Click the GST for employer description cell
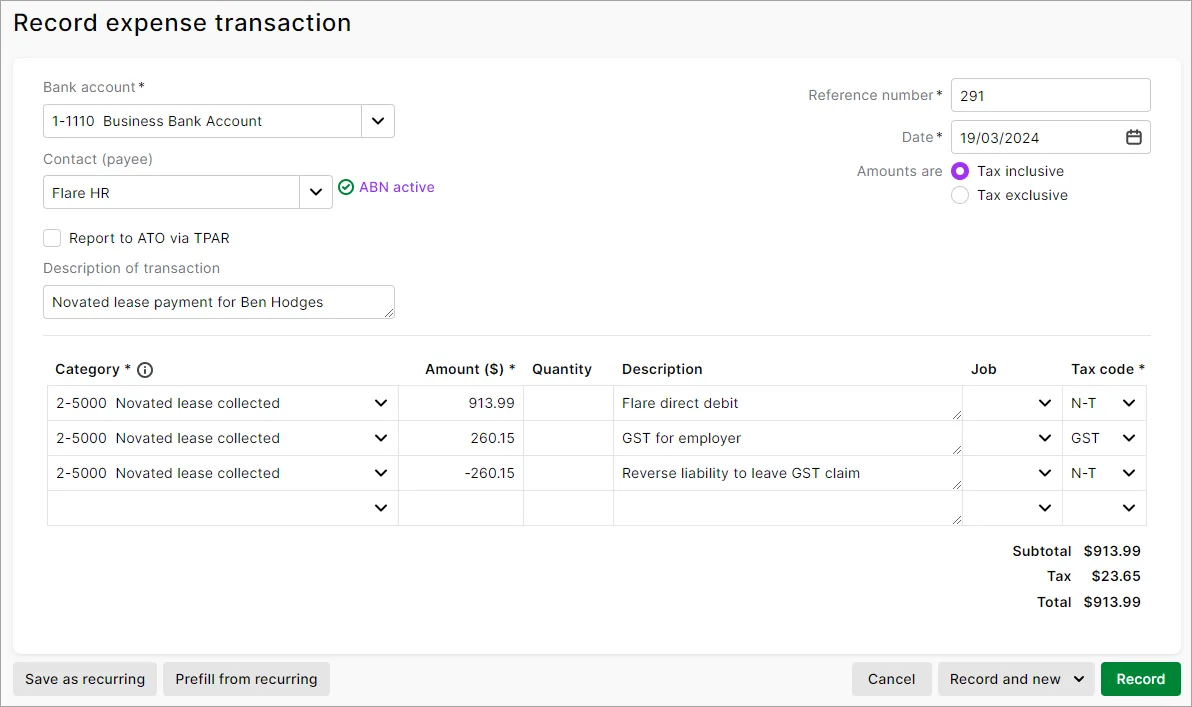This screenshot has height=707, width=1192. tap(788, 438)
